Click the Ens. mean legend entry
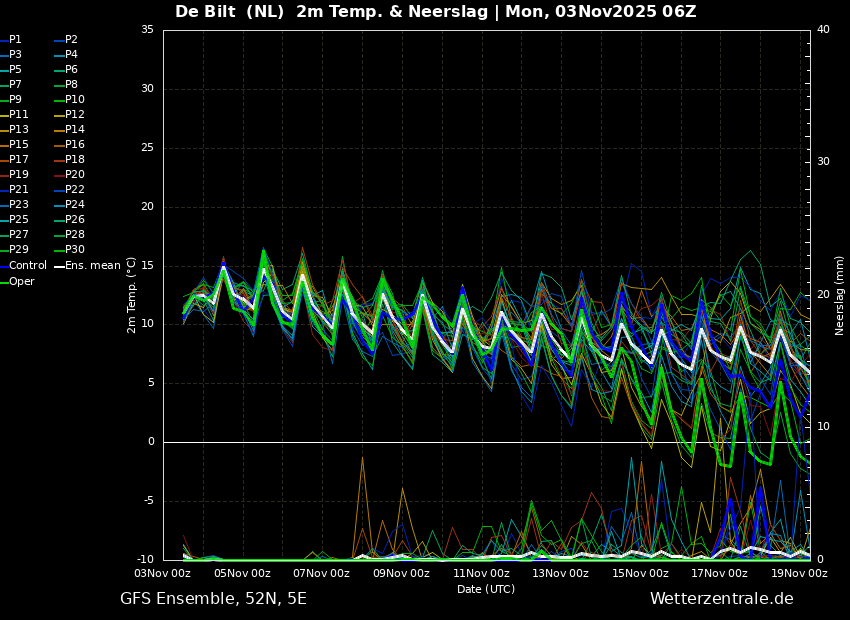The width and height of the screenshot is (850, 620). coord(93,266)
